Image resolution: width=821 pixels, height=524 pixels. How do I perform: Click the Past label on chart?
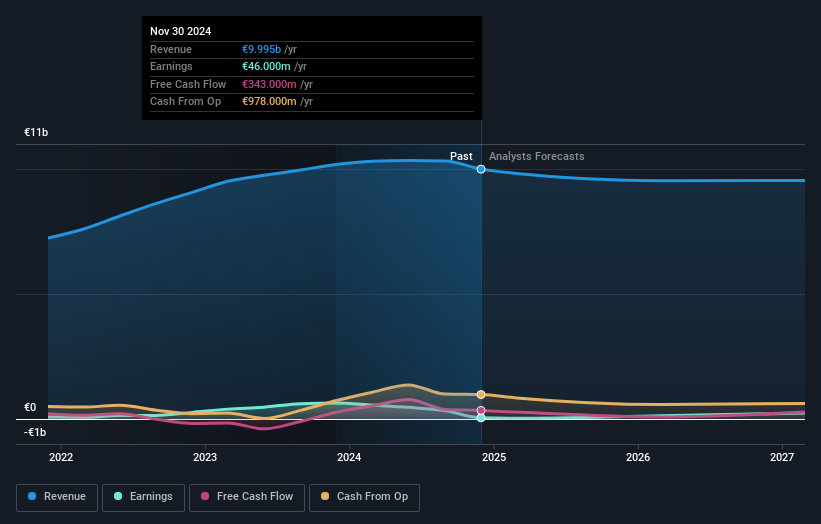pos(461,156)
